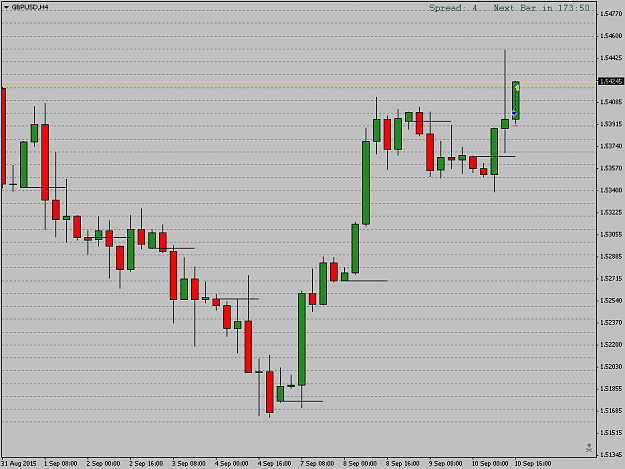The width and height of the screenshot is (625, 469).
Task: Click price scale value 1.52030
Action: point(611,367)
